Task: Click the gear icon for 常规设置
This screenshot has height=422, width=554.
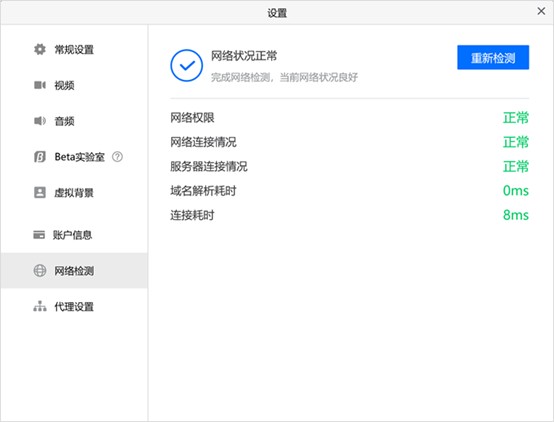Action: (40, 49)
